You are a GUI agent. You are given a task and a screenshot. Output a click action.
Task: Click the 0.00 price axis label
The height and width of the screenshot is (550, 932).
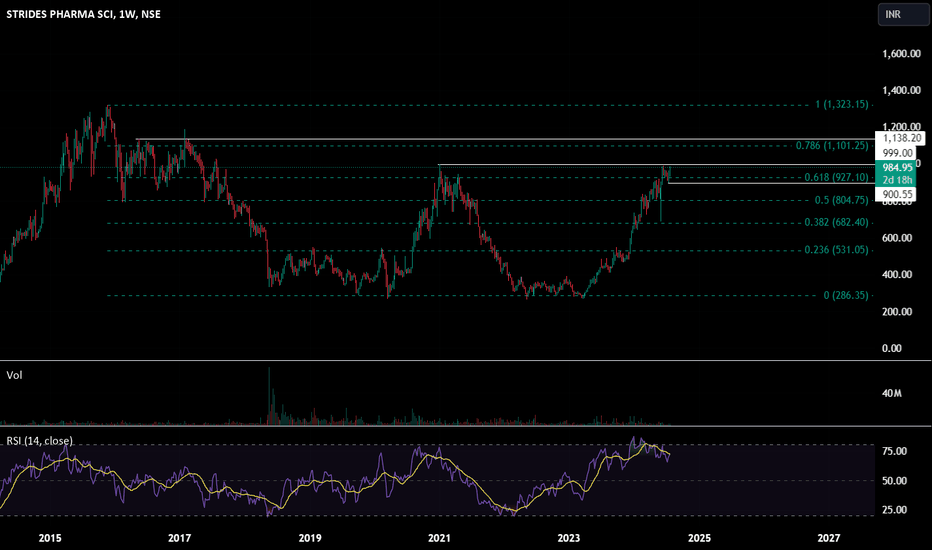pyautogui.click(x=892, y=348)
